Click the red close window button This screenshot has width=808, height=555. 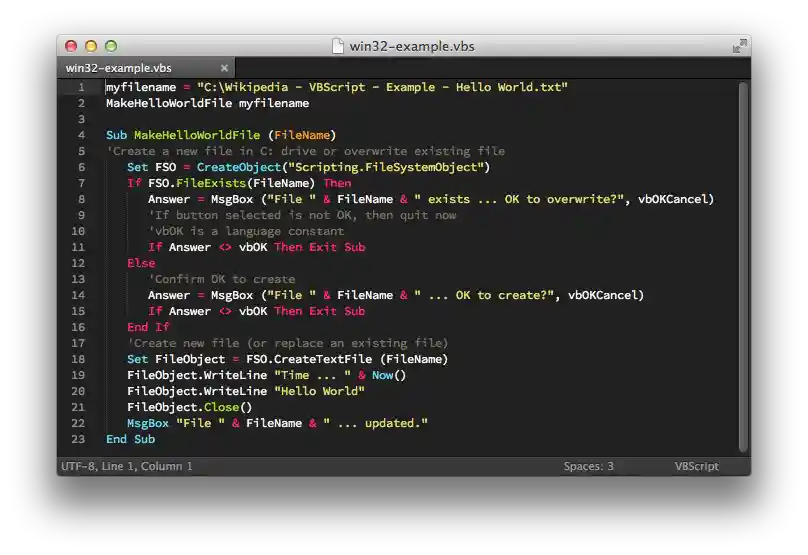pyautogui.click(x=71, y=46)
